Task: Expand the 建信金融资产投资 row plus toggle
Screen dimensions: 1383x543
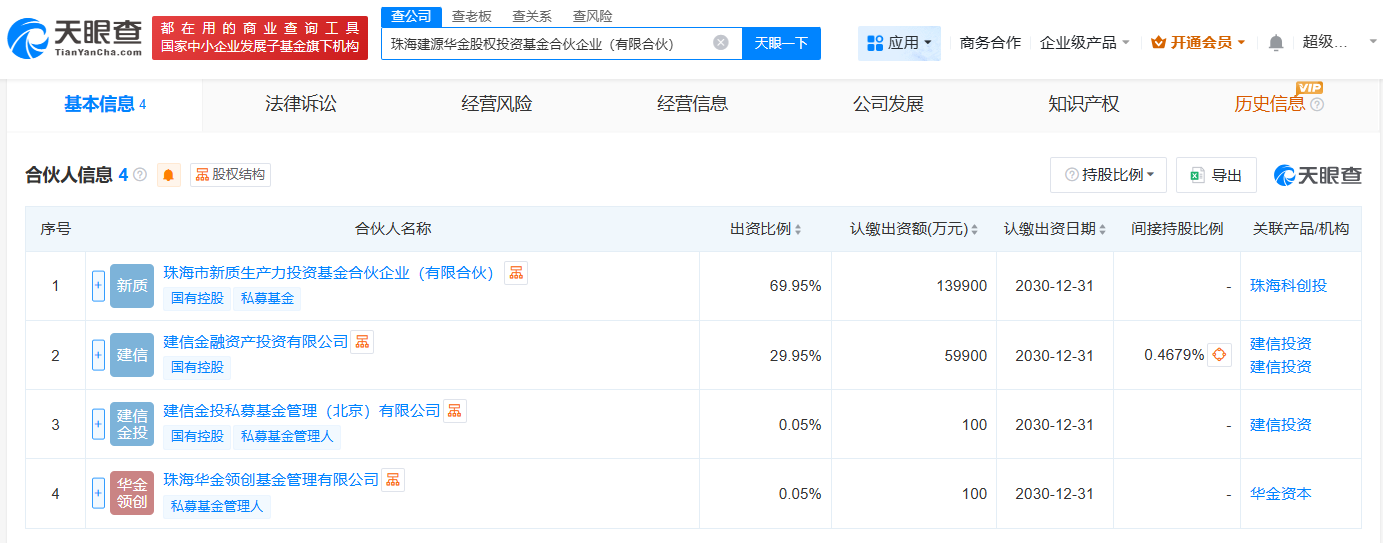Action: [x=98, y=355]
